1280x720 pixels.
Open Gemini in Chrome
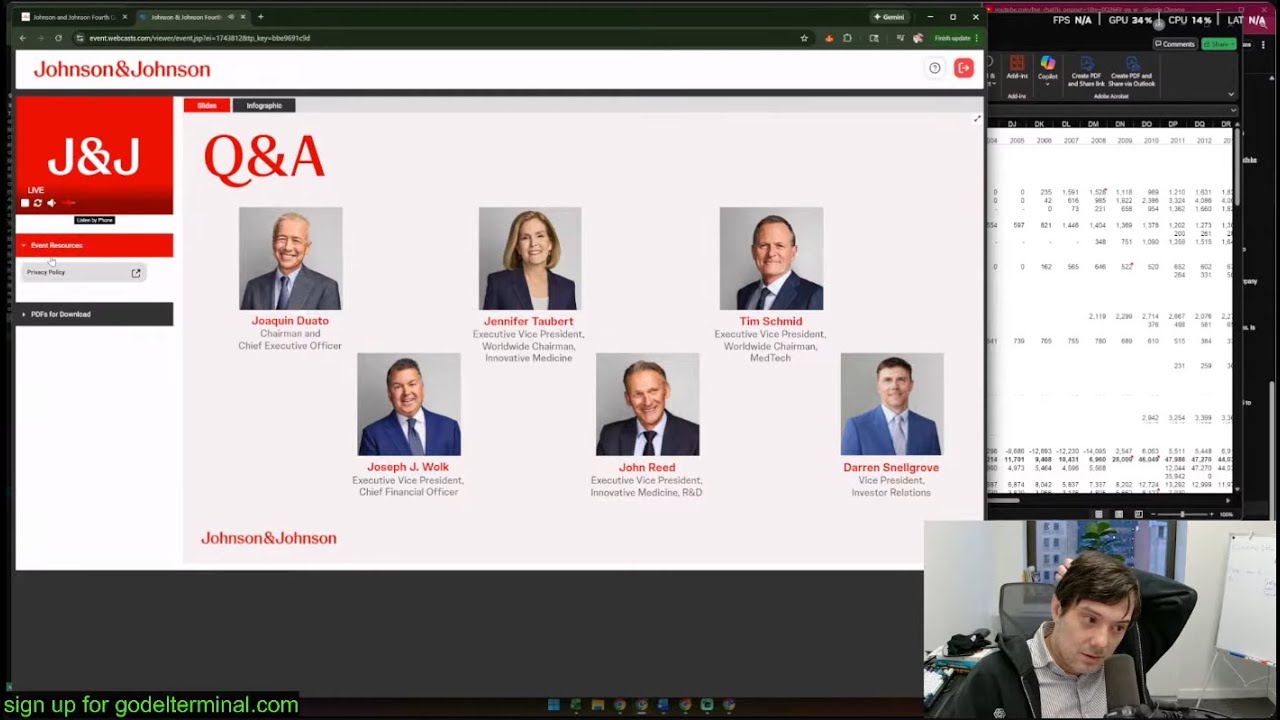click(889, 17)
